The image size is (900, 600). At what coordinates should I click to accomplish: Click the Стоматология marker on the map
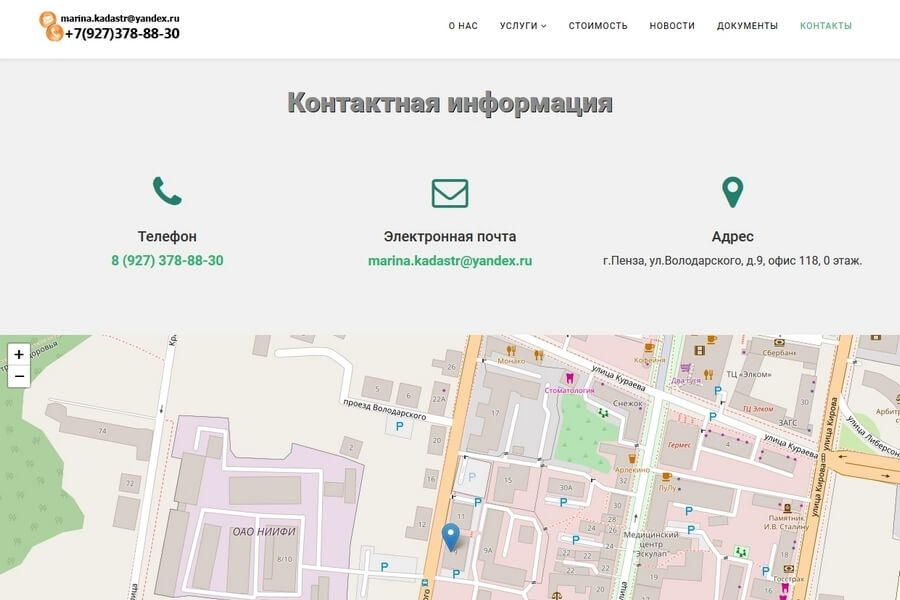click(570, 379)
